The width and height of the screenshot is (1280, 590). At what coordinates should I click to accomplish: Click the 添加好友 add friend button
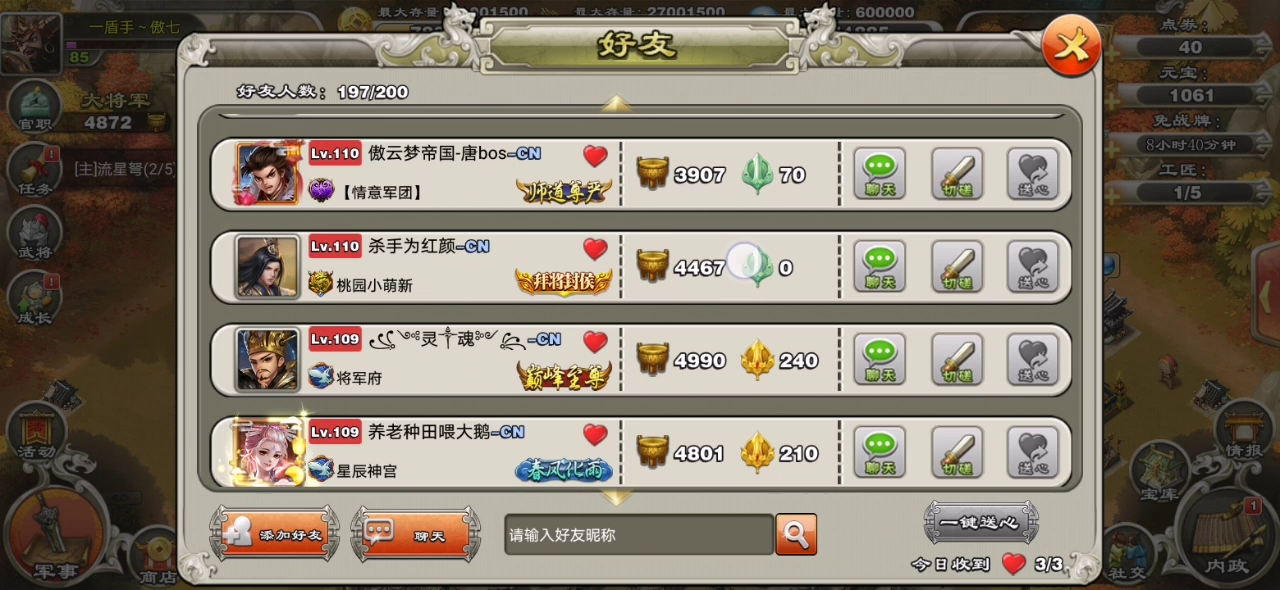274,534
